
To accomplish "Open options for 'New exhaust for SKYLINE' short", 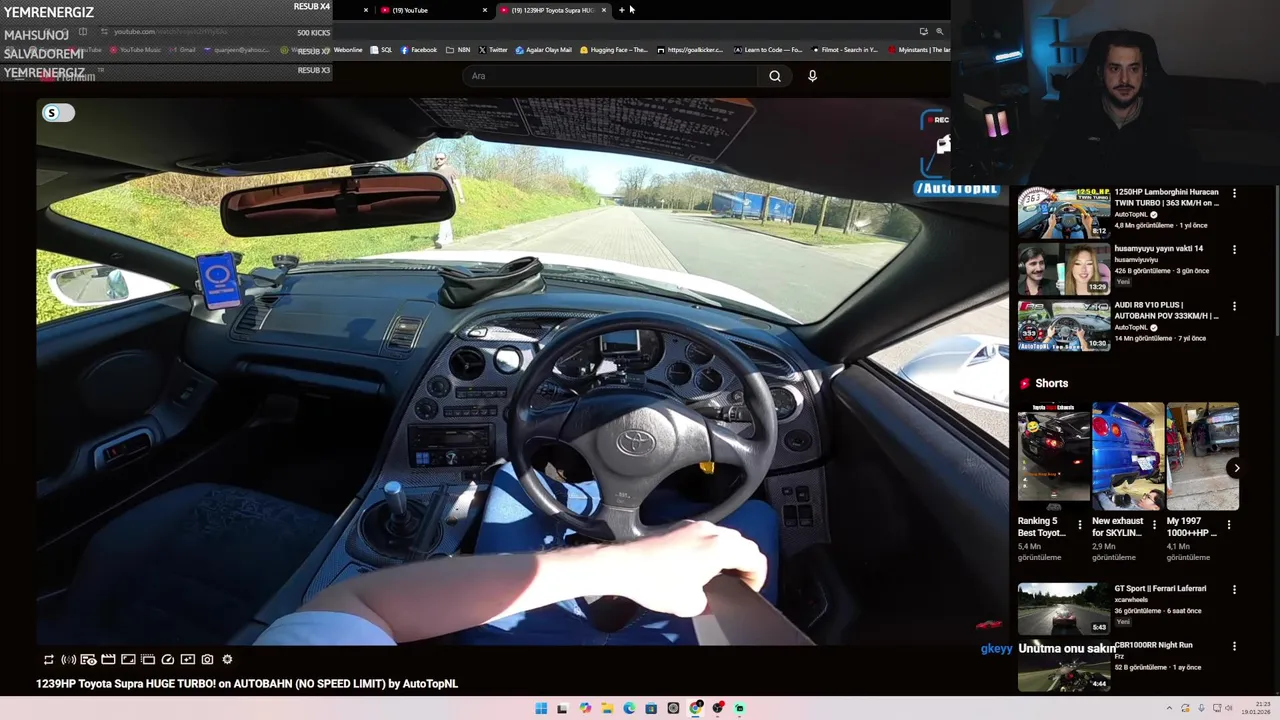I will coord(1154,523).
